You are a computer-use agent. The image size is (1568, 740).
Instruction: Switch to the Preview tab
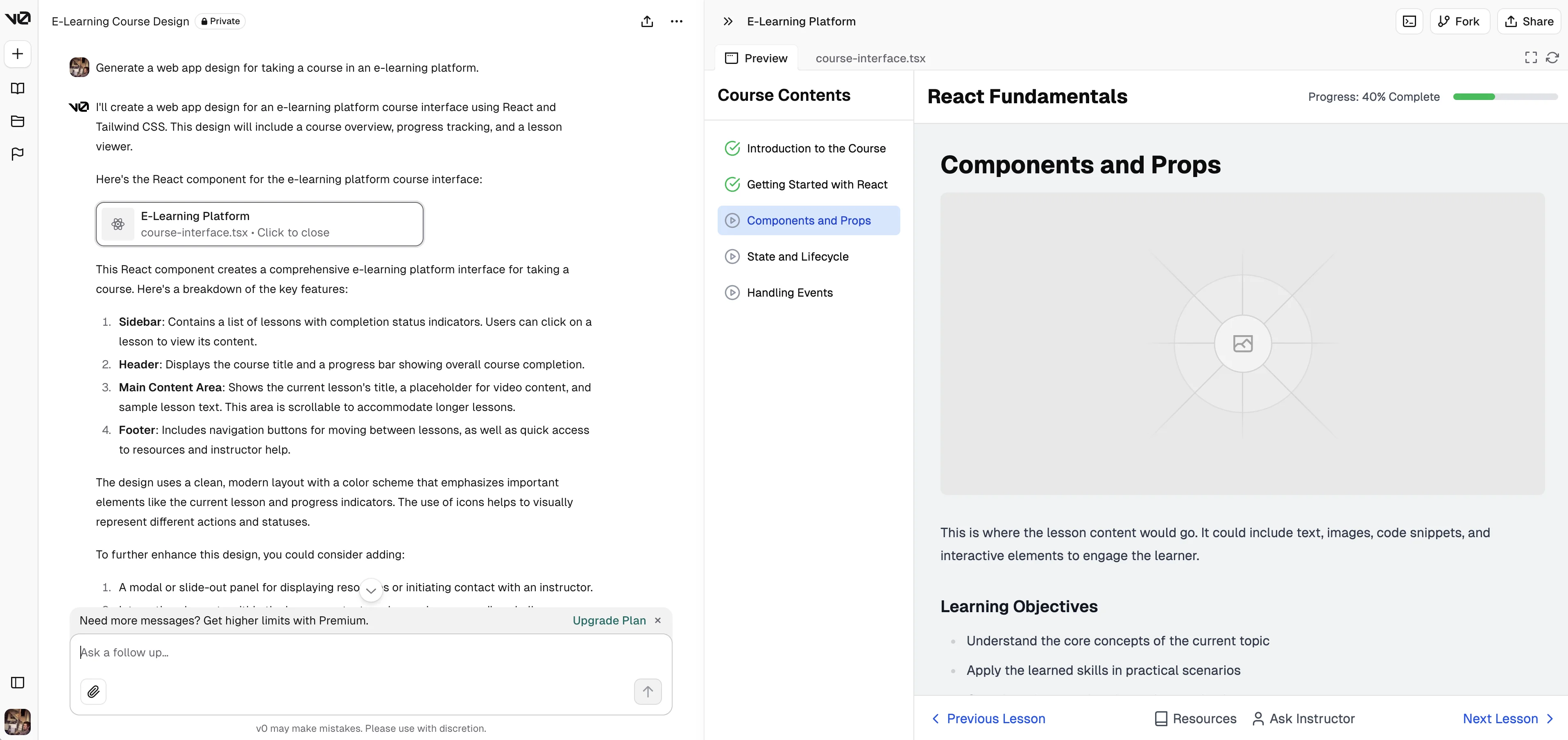[756, 59]
